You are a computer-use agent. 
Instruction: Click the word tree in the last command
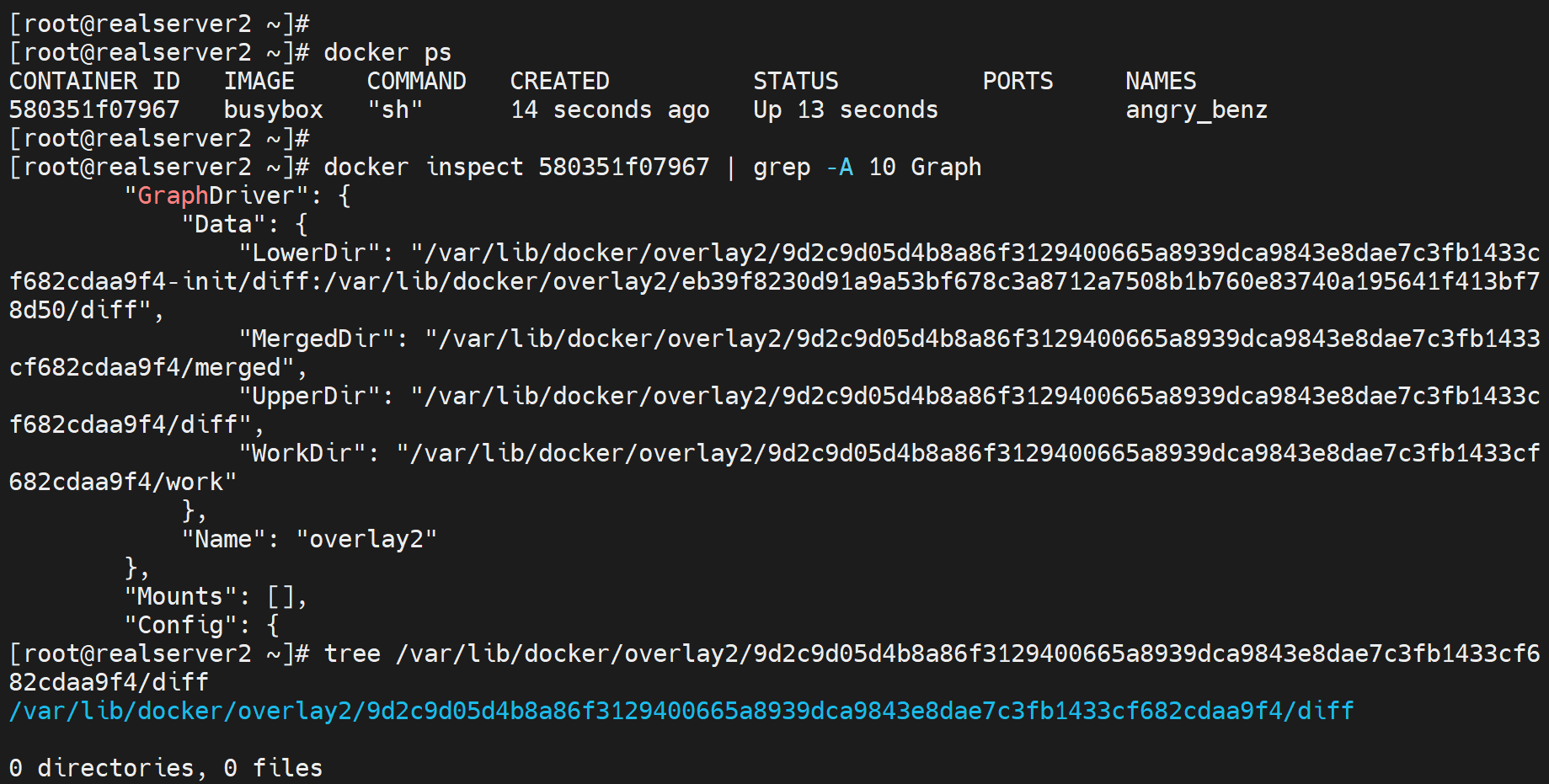pyautogui.click(x=352, y=654)
